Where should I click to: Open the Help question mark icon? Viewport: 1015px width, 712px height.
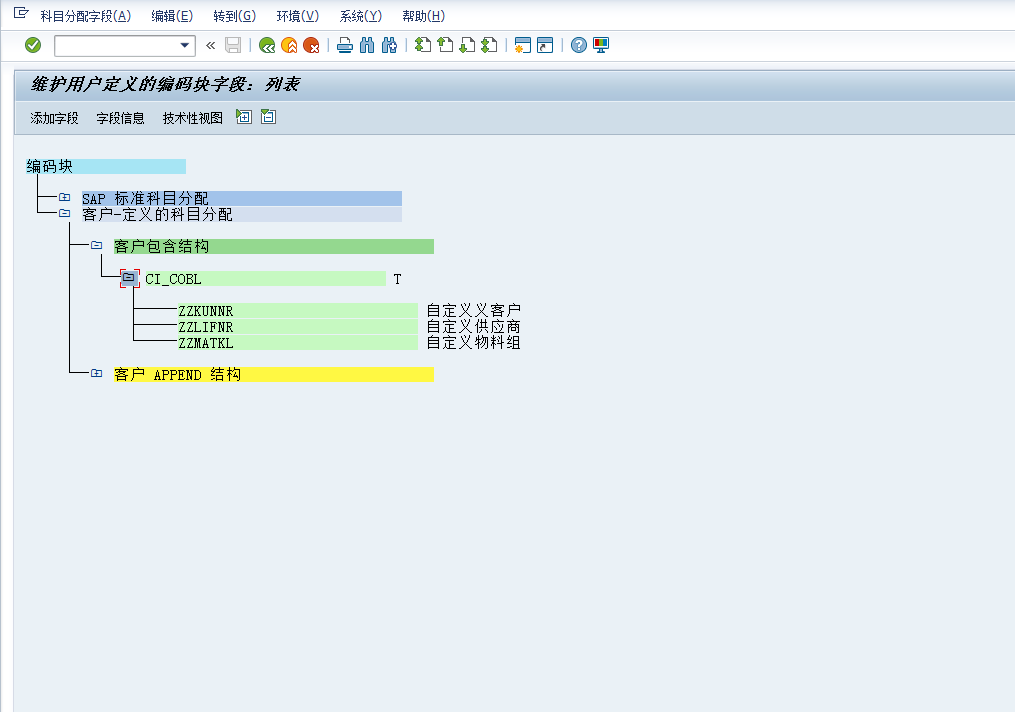coord(578,45)
